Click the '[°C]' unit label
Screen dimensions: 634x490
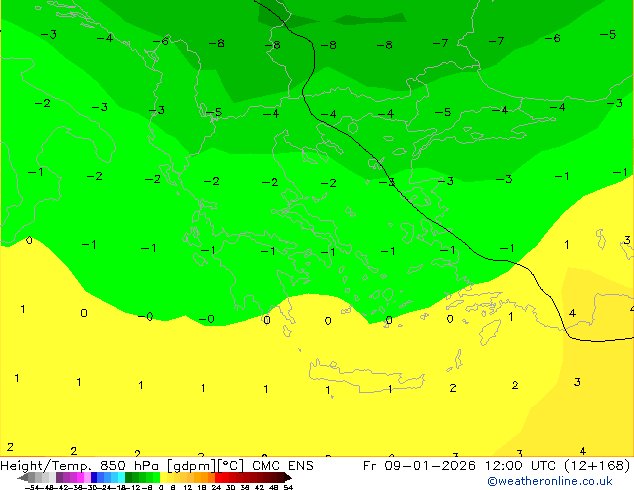click(x=231, y=466)
